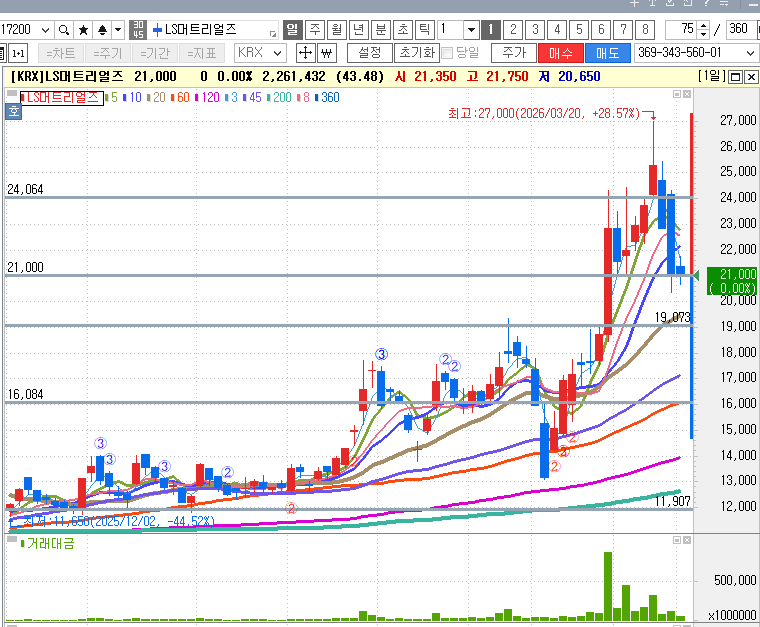760x627 pixels.
Task: Select 월 monthly period tab
Action: point(337,30)
